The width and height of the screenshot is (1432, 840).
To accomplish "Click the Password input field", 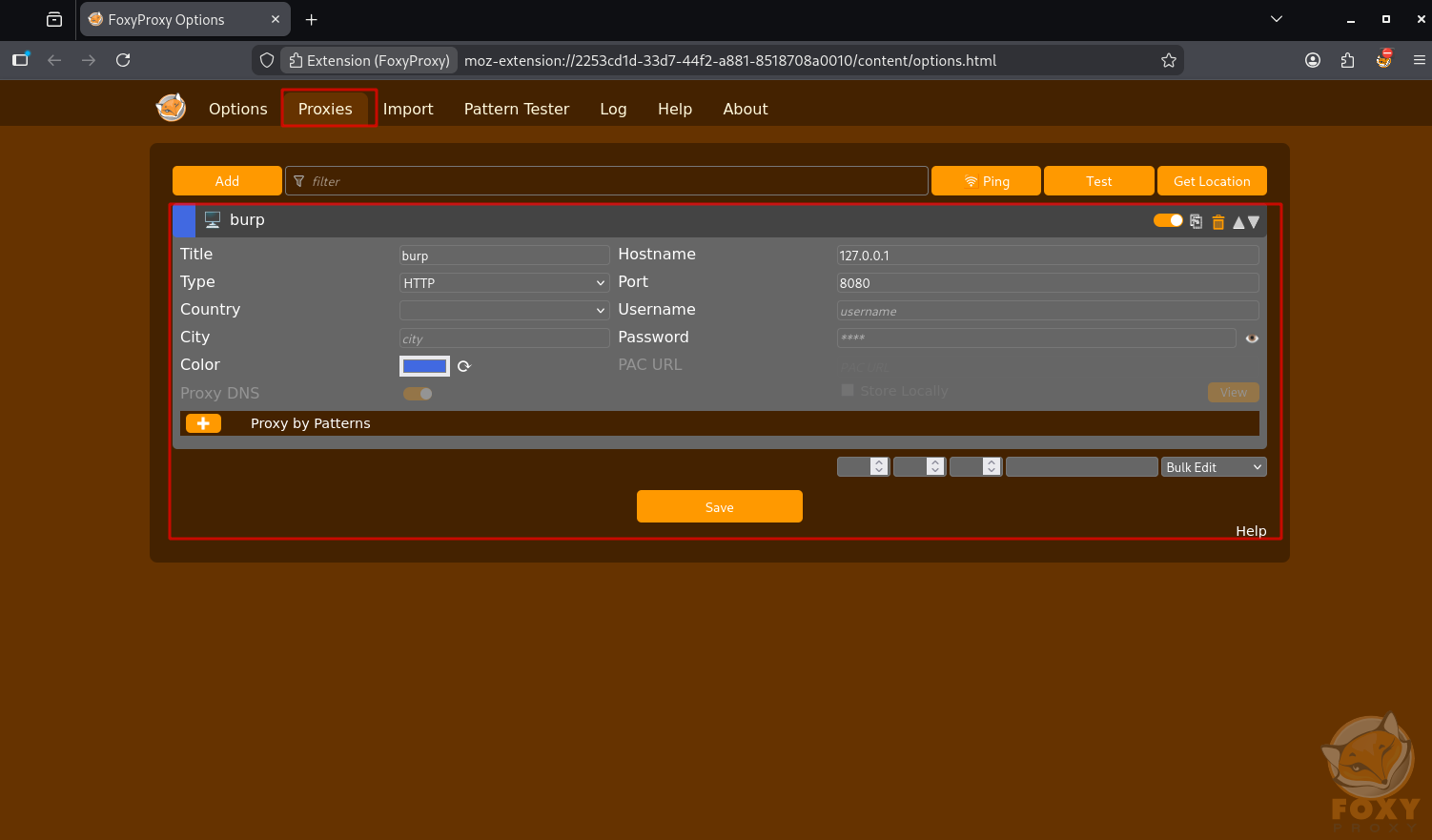I will point(1036,338).
